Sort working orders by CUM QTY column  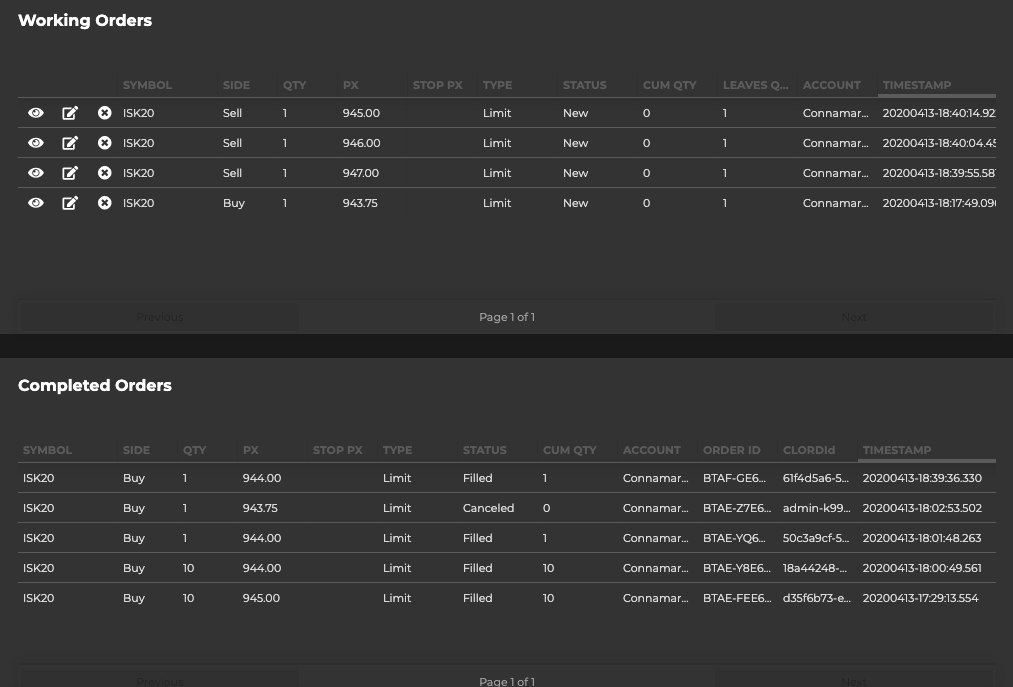[669, 85]
